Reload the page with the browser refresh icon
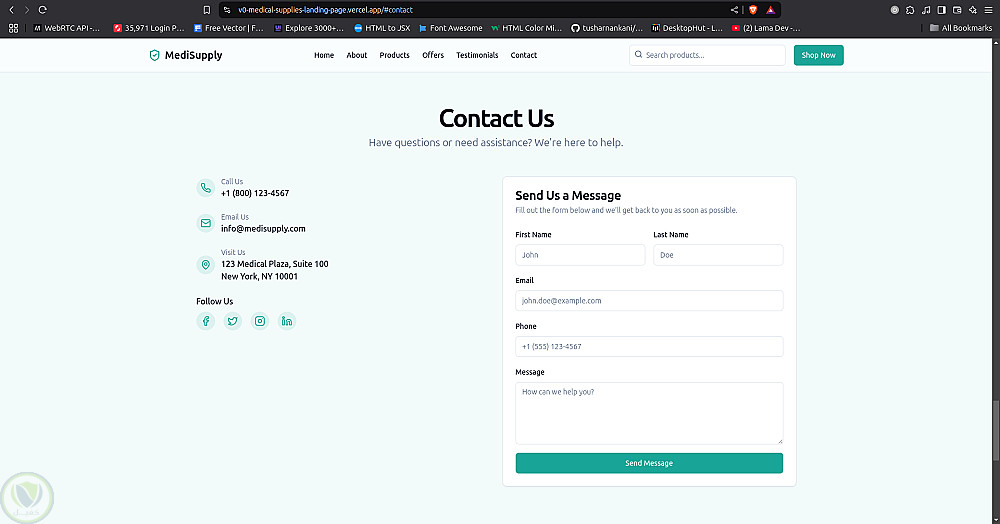 (43, 9)
